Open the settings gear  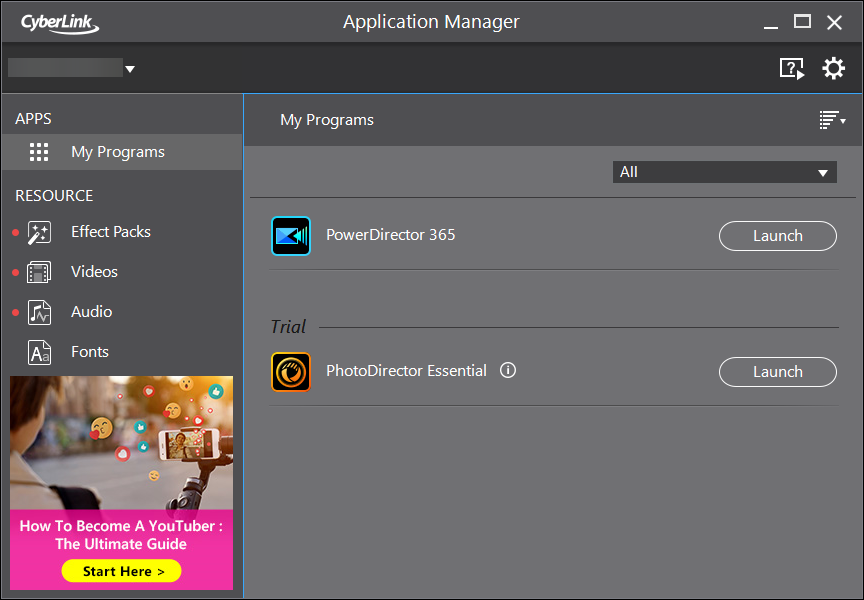(x=833, y=69)
